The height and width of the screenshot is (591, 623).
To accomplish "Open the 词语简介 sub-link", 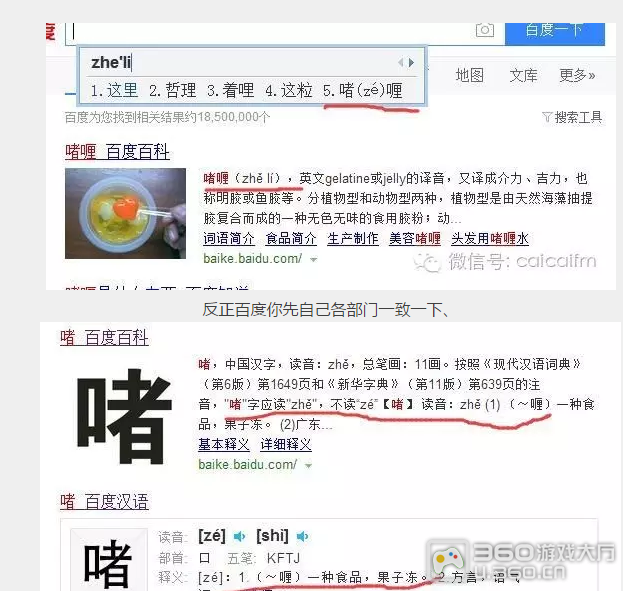I will pyautogui.click(x=229, y=238).
